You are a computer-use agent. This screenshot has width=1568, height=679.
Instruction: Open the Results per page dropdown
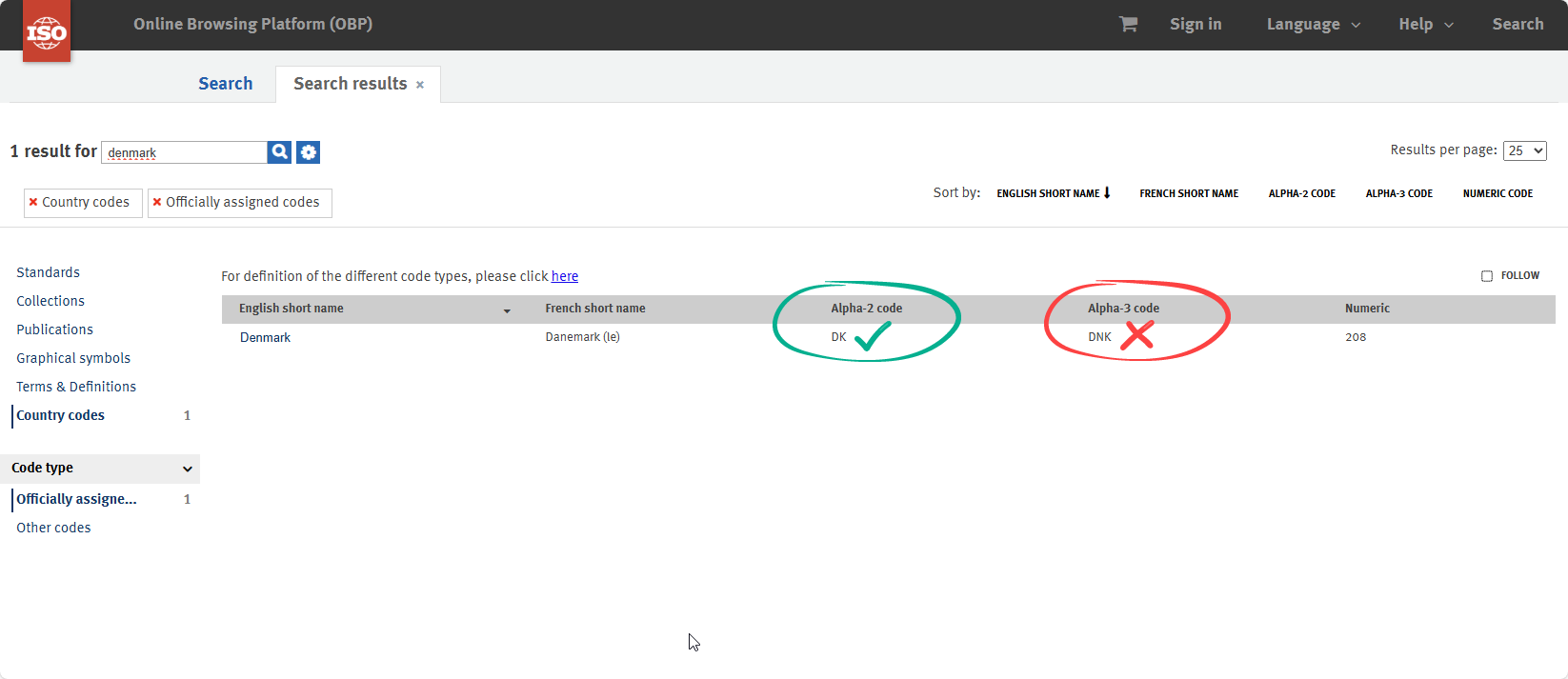(1524, 150)
